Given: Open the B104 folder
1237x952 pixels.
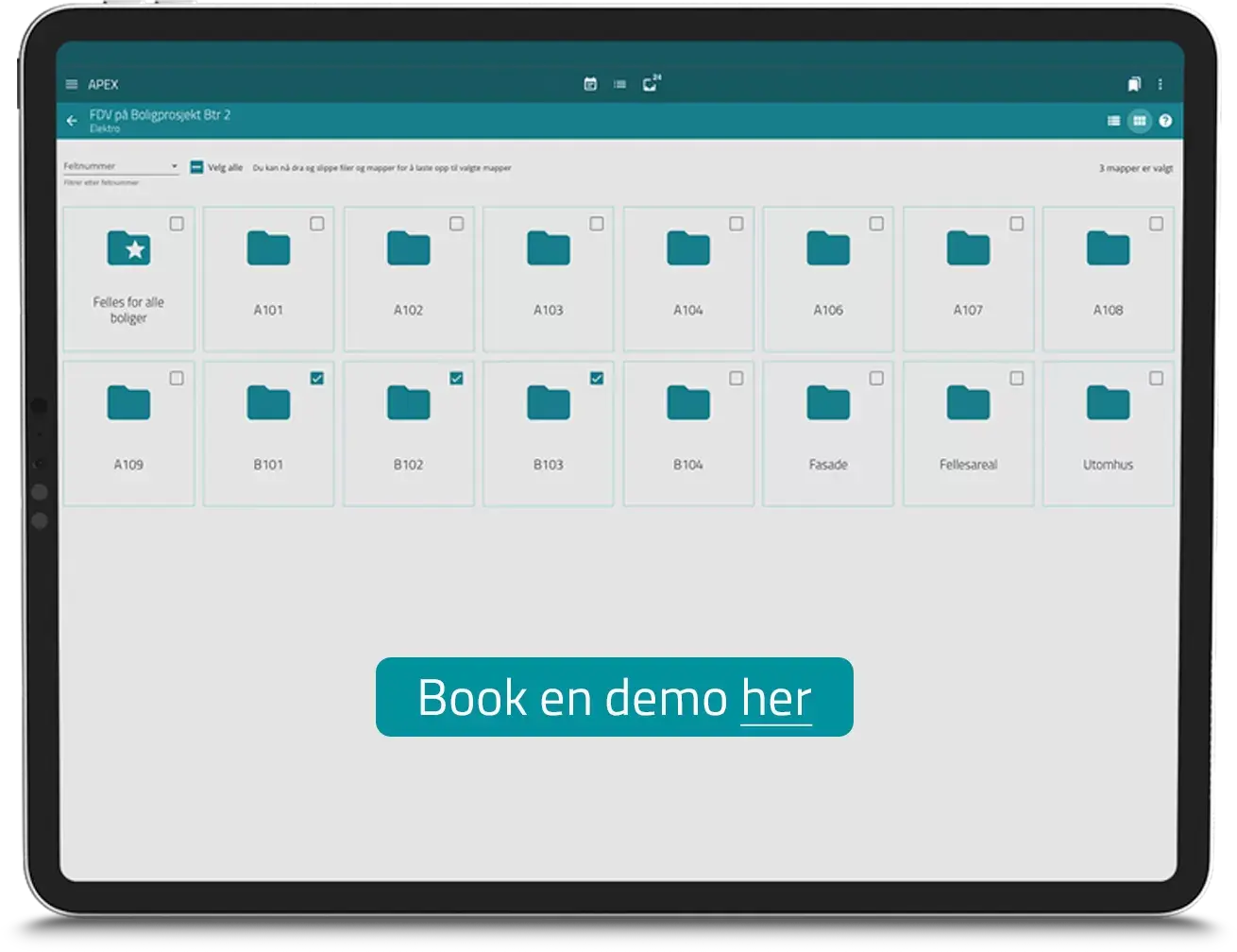Looking at the screenshot, I should tap(688, 433).
